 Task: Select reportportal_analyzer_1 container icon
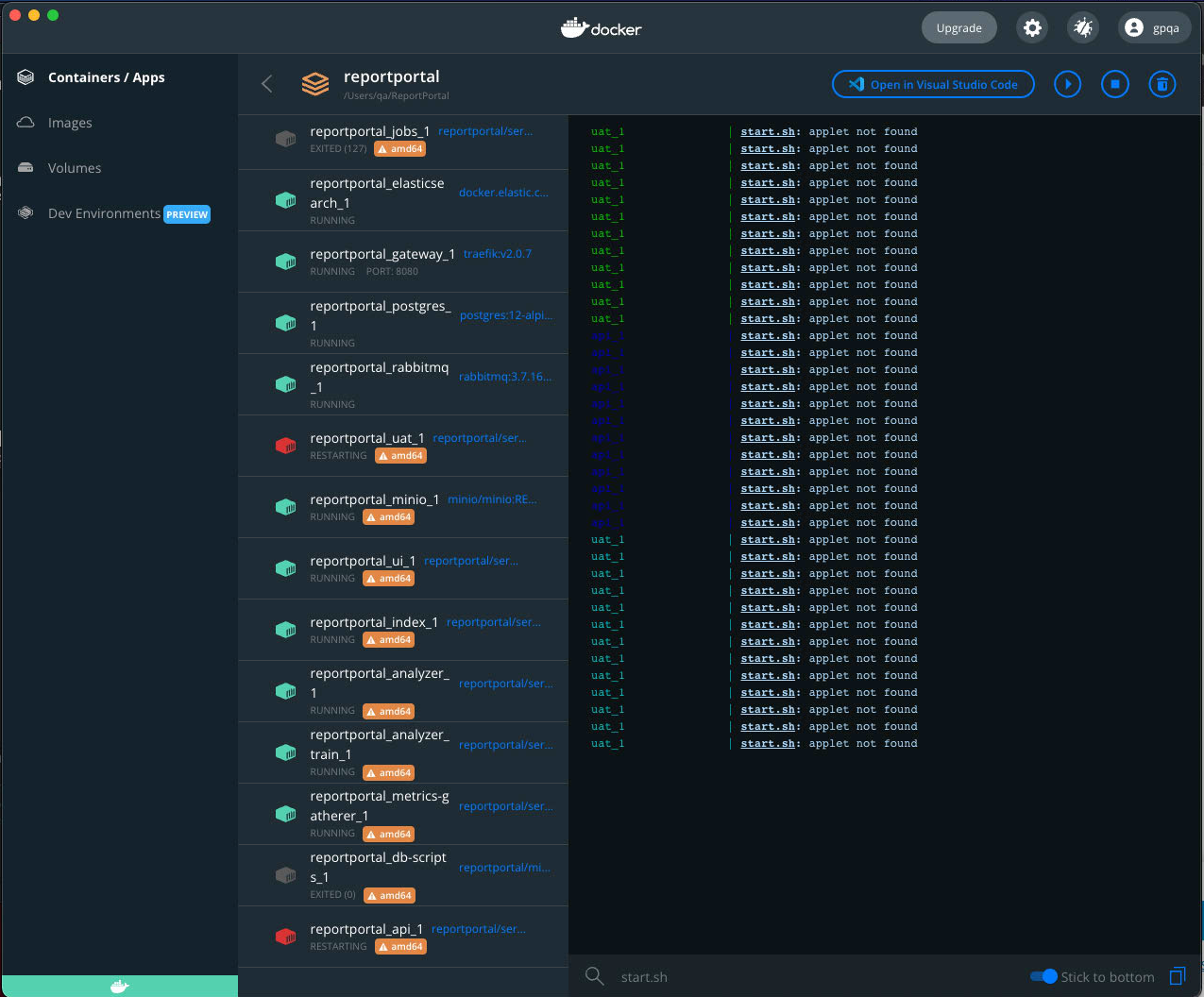click(285, 691)
